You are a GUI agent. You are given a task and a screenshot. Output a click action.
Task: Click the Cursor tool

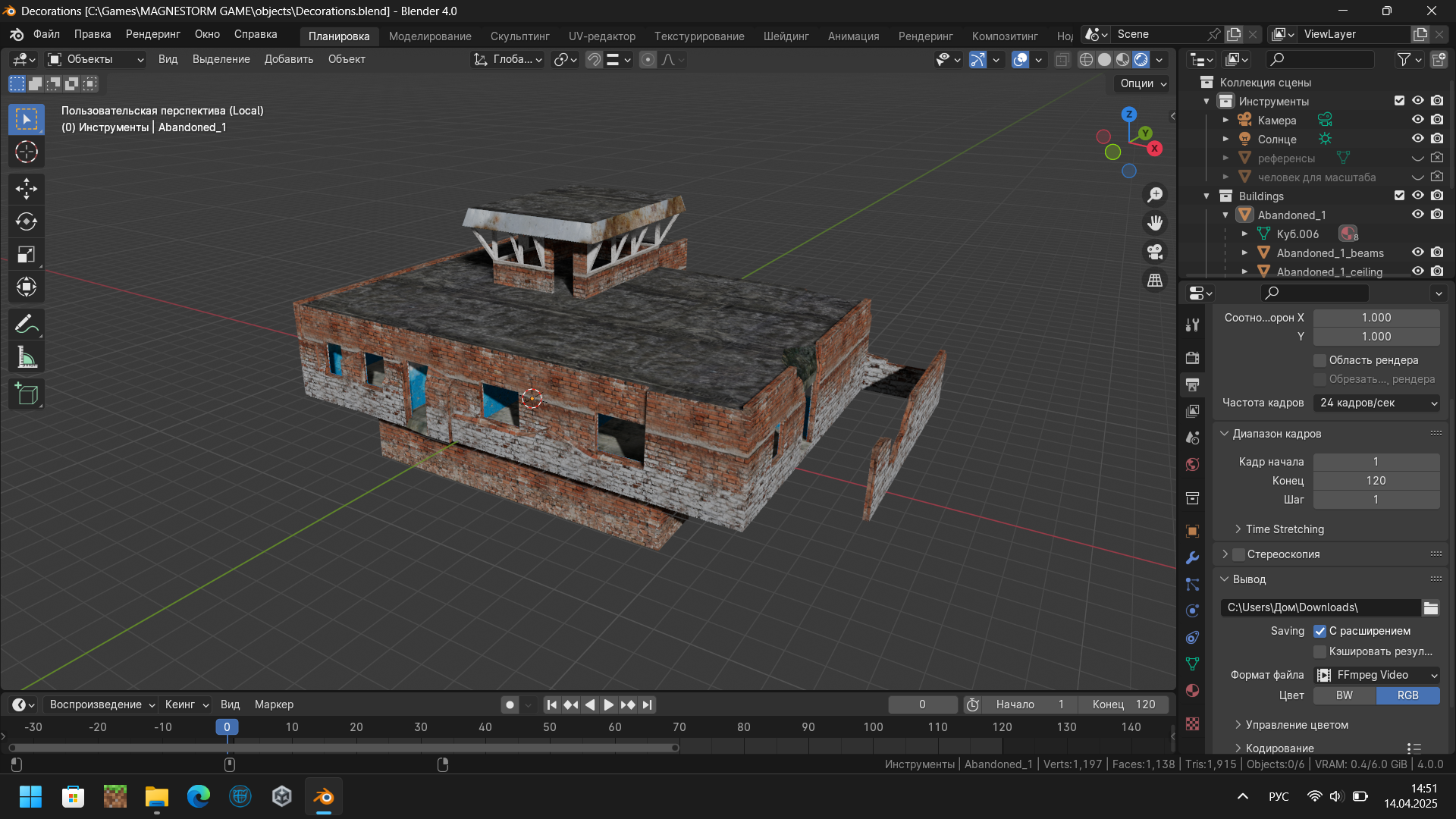27,152
